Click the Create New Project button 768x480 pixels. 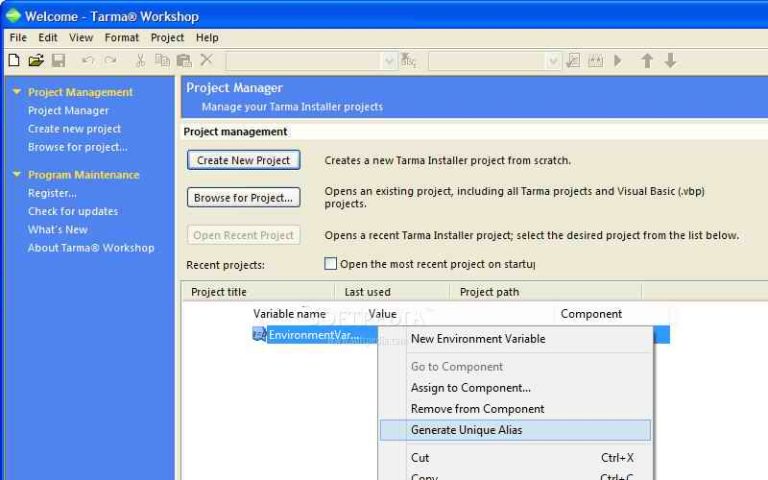point(243,160)
